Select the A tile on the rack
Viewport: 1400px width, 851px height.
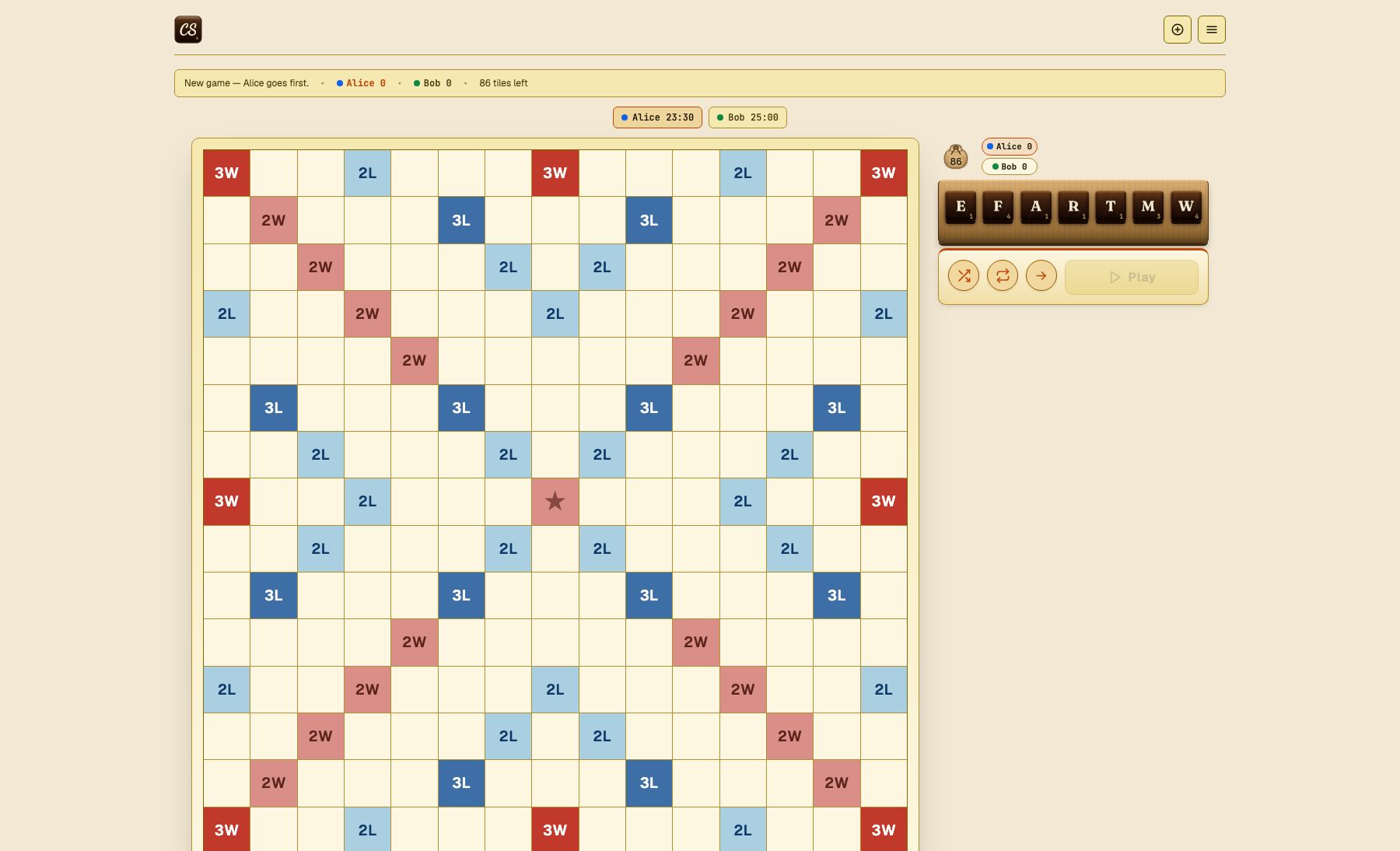(1036, 208)
